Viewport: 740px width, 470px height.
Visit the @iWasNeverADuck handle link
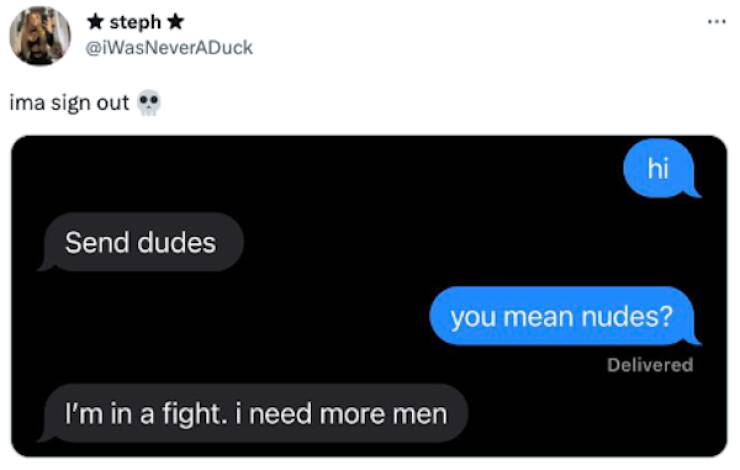[x=169, y=48]
